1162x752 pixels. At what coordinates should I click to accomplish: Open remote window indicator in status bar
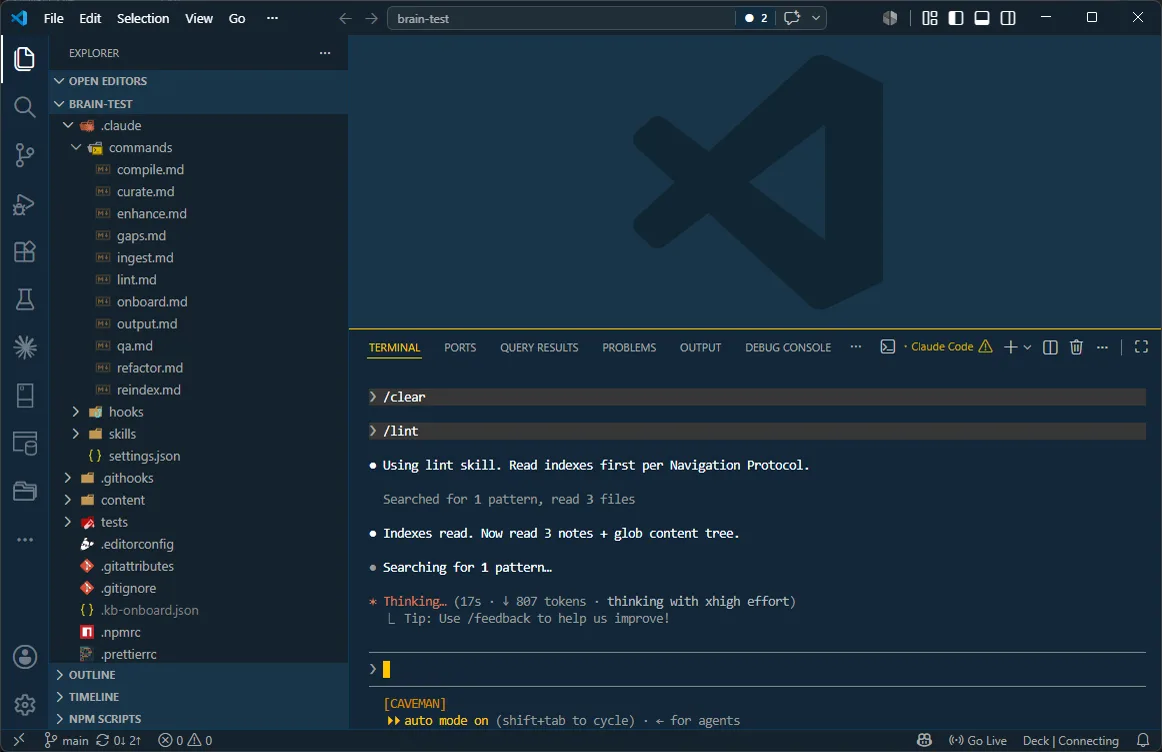pos(19,739)
